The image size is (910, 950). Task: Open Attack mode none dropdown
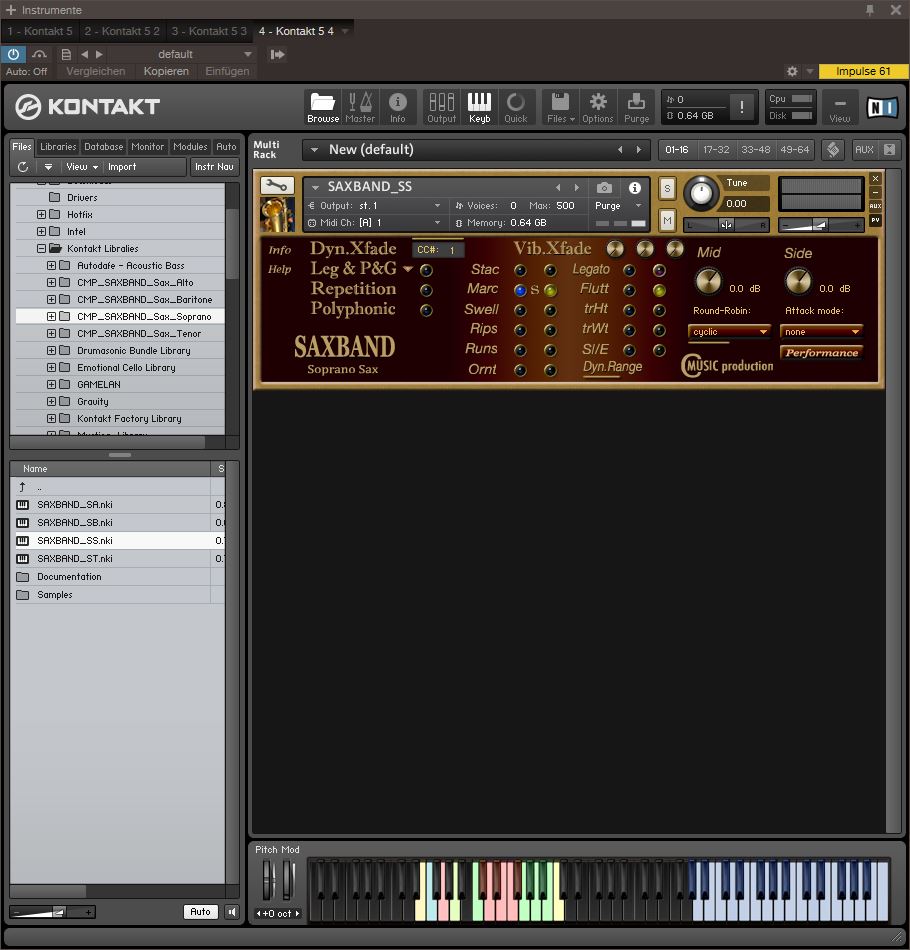821,331
